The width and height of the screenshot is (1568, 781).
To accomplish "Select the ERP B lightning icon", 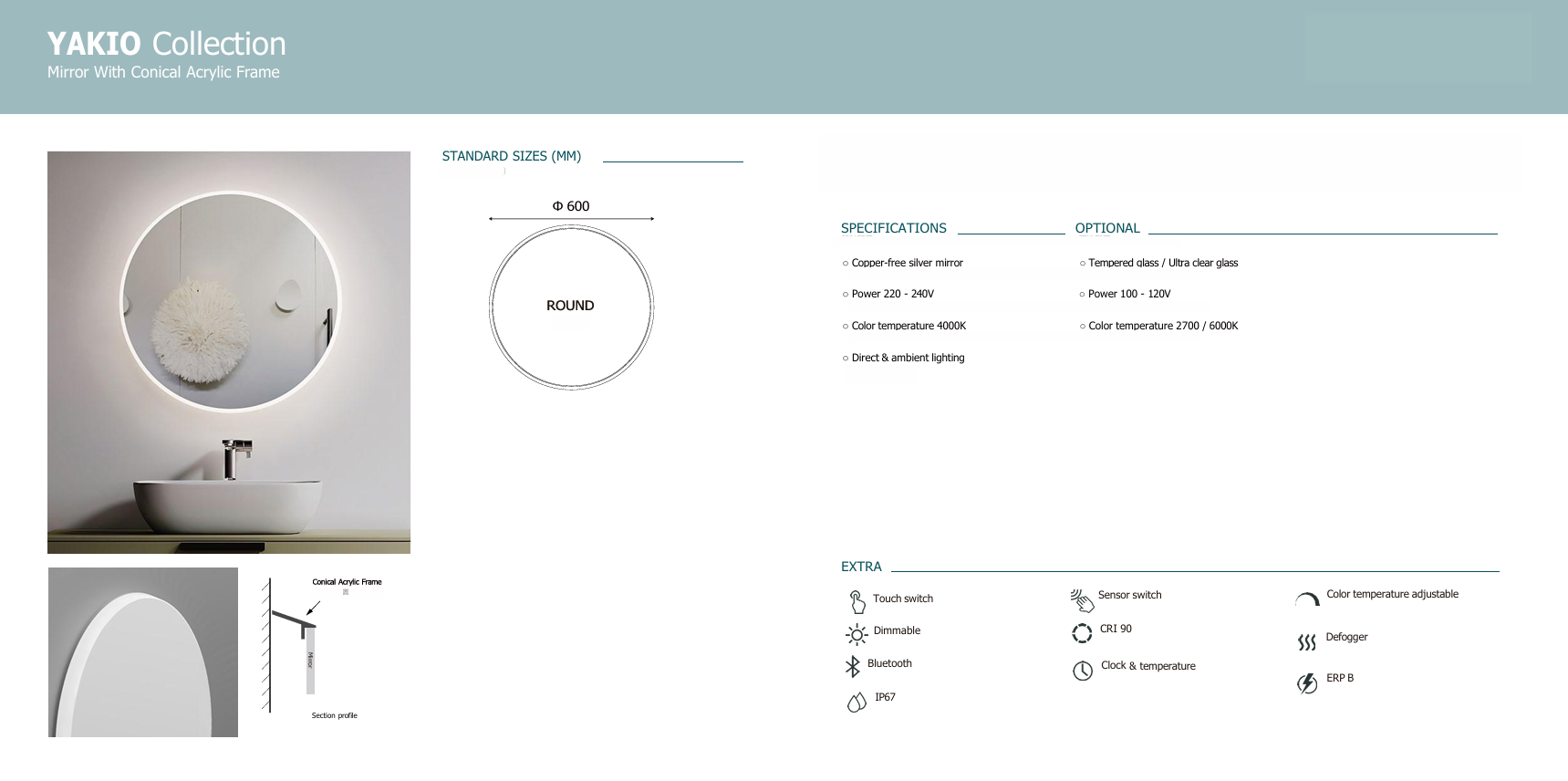I will click(x=1307, y=683).
